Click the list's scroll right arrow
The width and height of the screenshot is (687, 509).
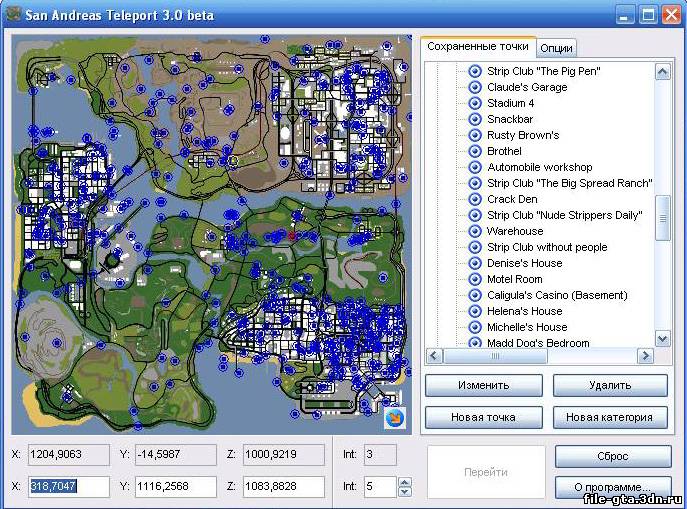[645, 355]
